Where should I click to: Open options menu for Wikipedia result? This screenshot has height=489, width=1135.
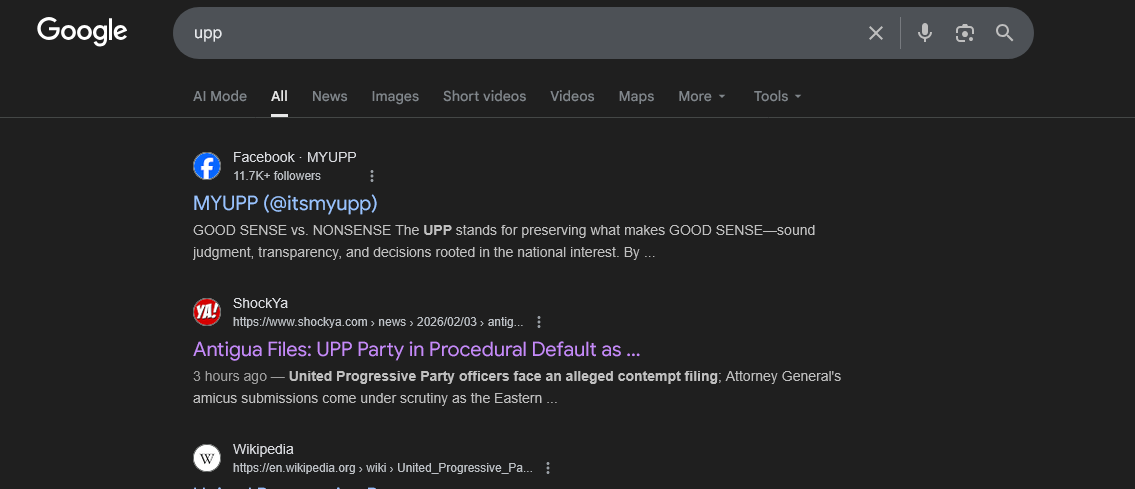point(548,468)
